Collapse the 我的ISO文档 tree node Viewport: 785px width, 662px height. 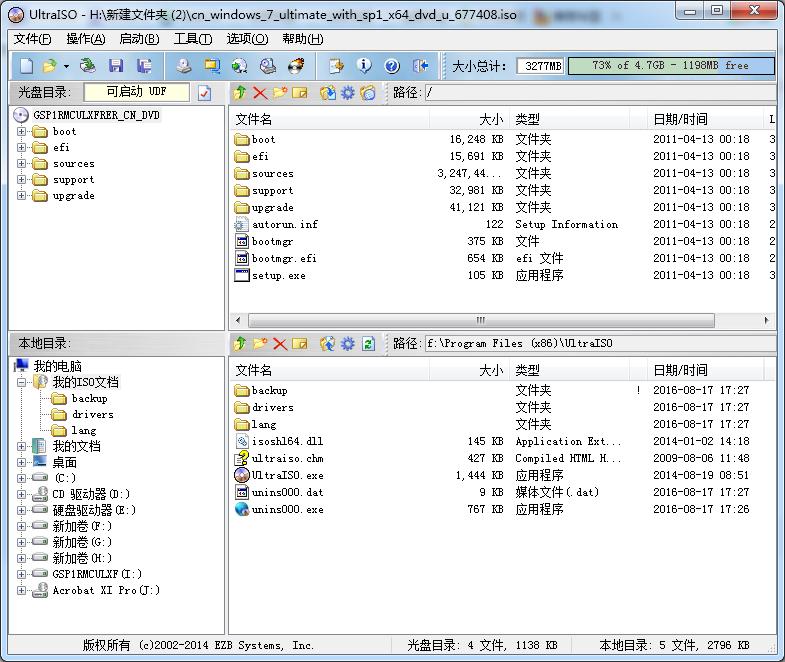(x=21, y=383)
